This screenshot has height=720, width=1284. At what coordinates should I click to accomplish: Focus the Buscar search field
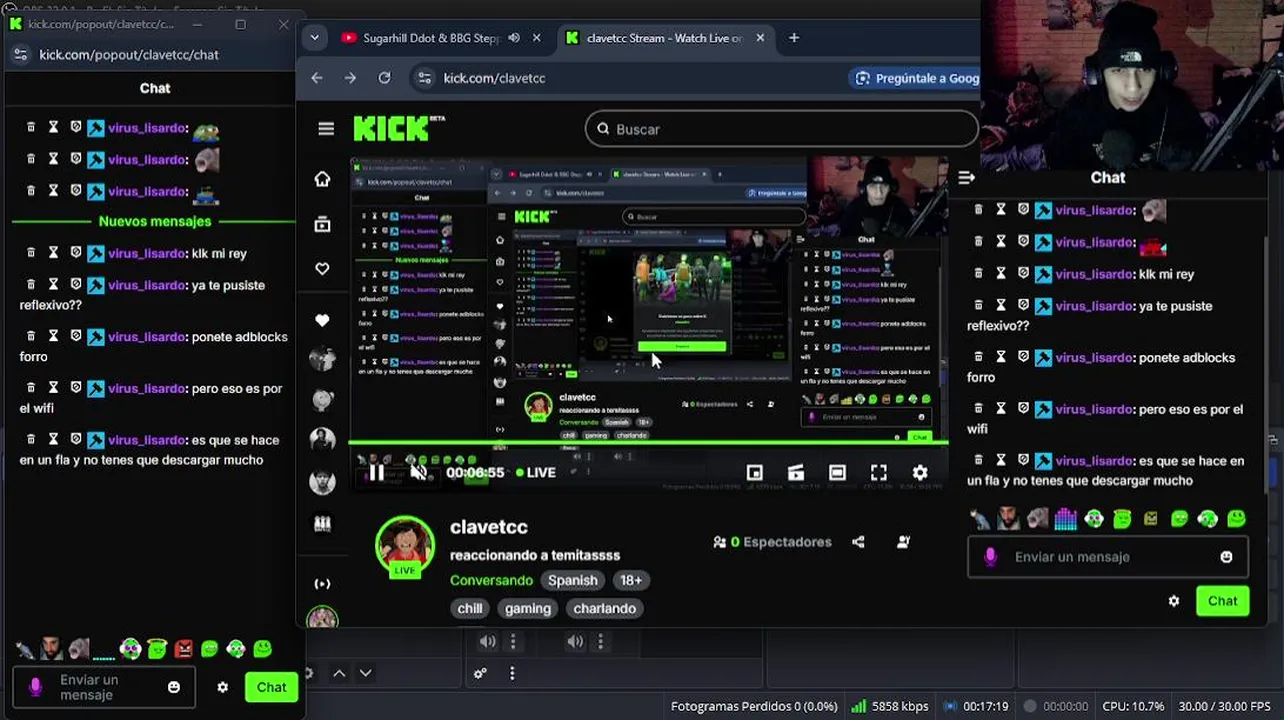781,129
